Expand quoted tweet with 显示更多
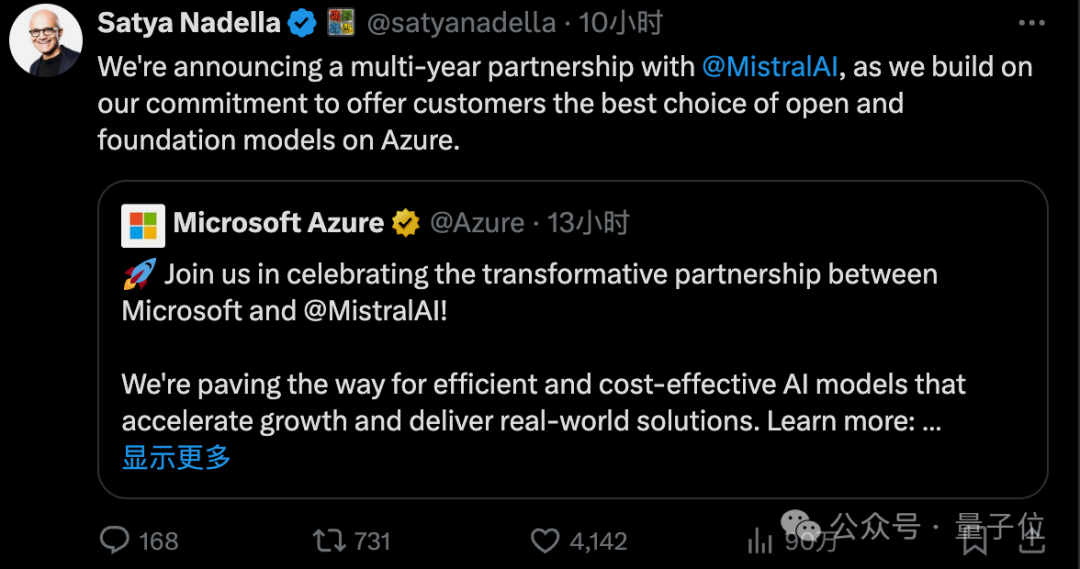 (176, 458)
